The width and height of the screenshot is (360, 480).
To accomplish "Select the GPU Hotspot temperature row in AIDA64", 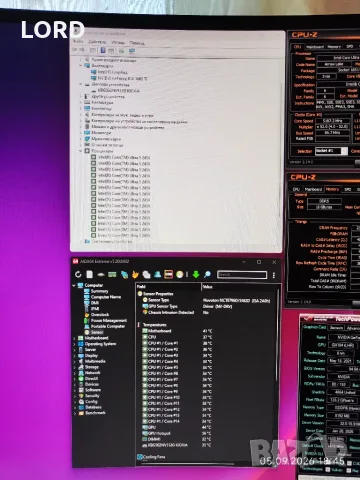I will coord(207,433).
